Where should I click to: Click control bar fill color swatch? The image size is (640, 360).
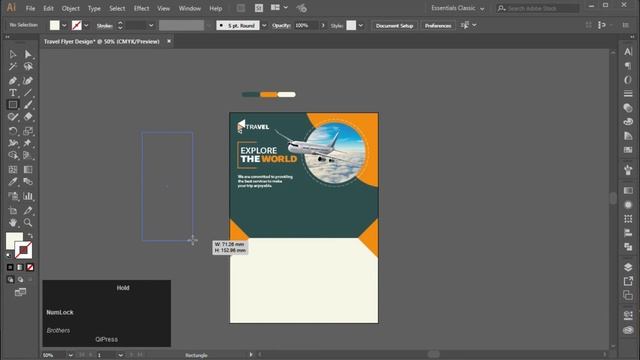[x=55, y=25]
